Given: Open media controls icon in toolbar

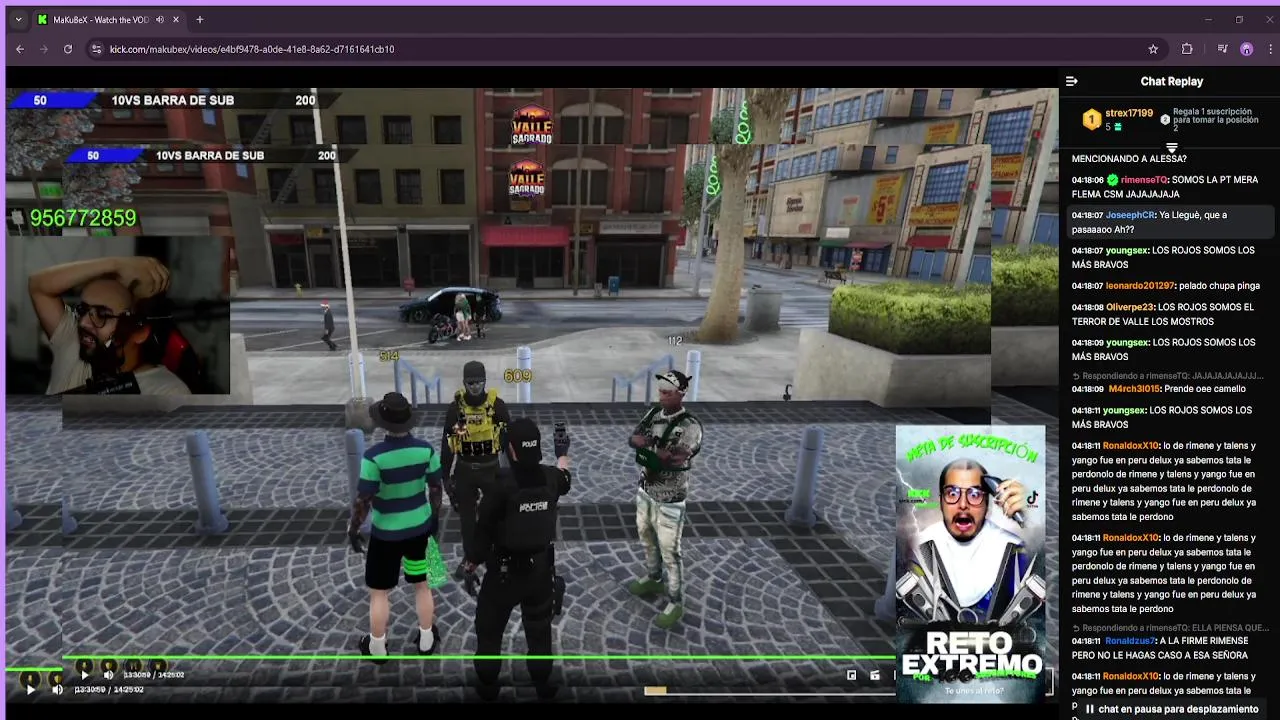Looking at the screenshot, I should pyautogui.click(x=1222, y=49).
